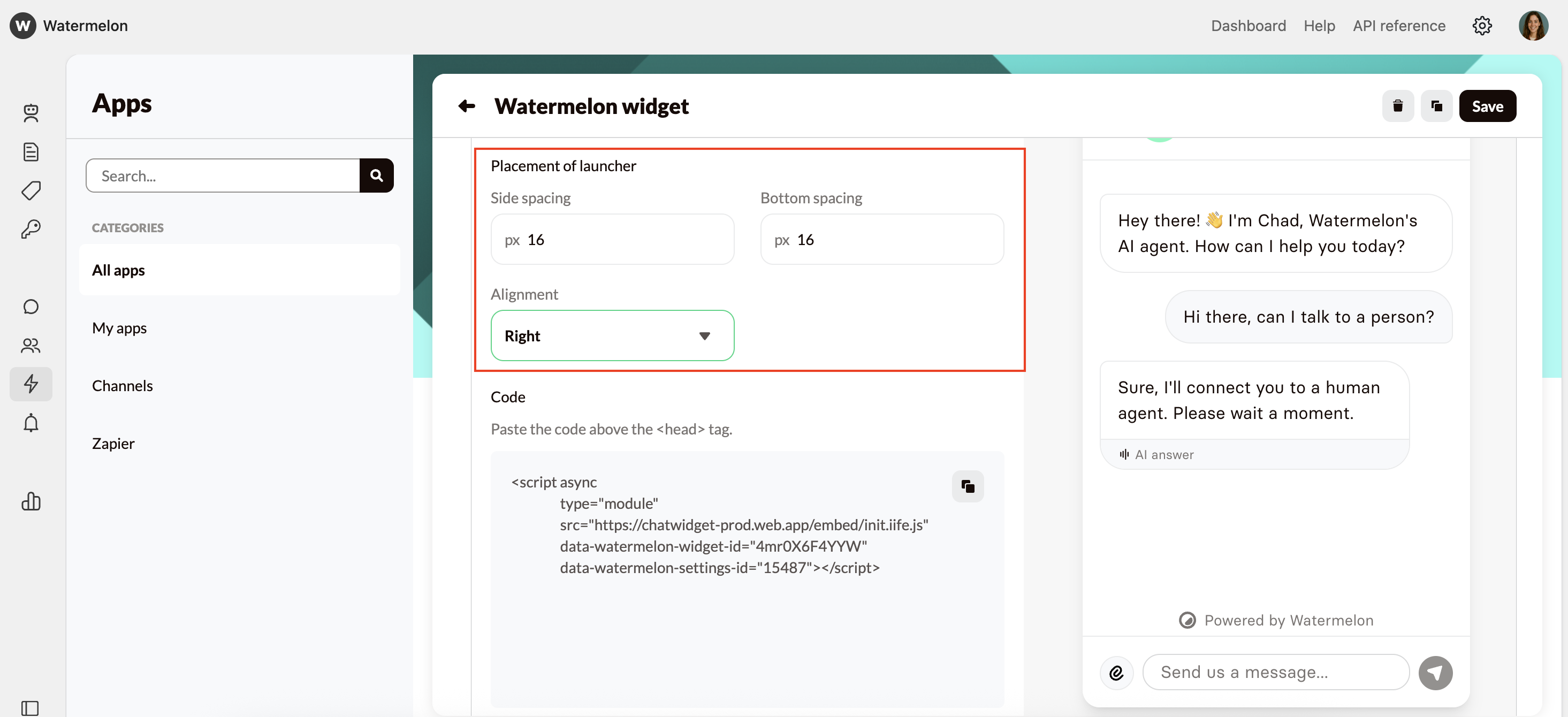Viewport: 1568px width, 717px height.
Task: Duplicate the widget using copy icon
Action: [x=1436, y=106]
